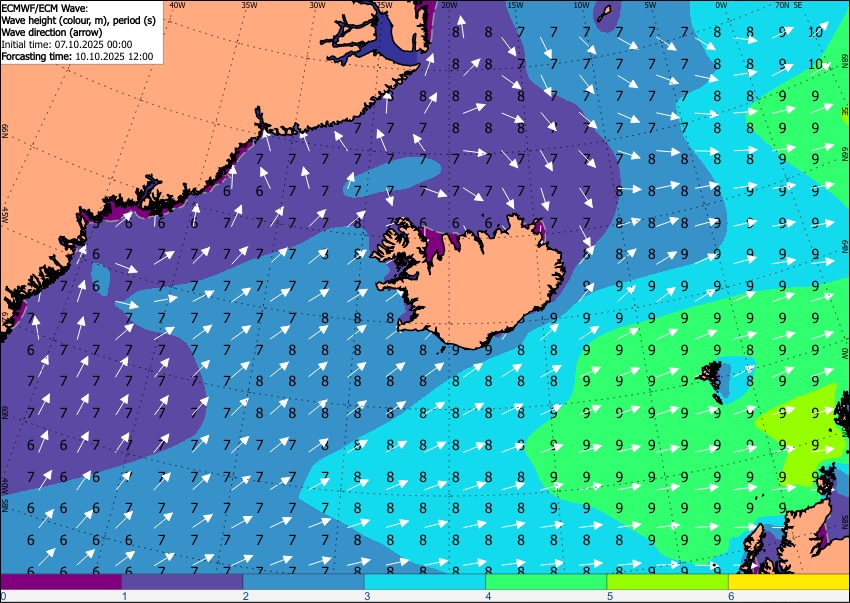Click the green 4–5 m legend swatch
The image size is (850, 603).
click(x=546, y=582)
